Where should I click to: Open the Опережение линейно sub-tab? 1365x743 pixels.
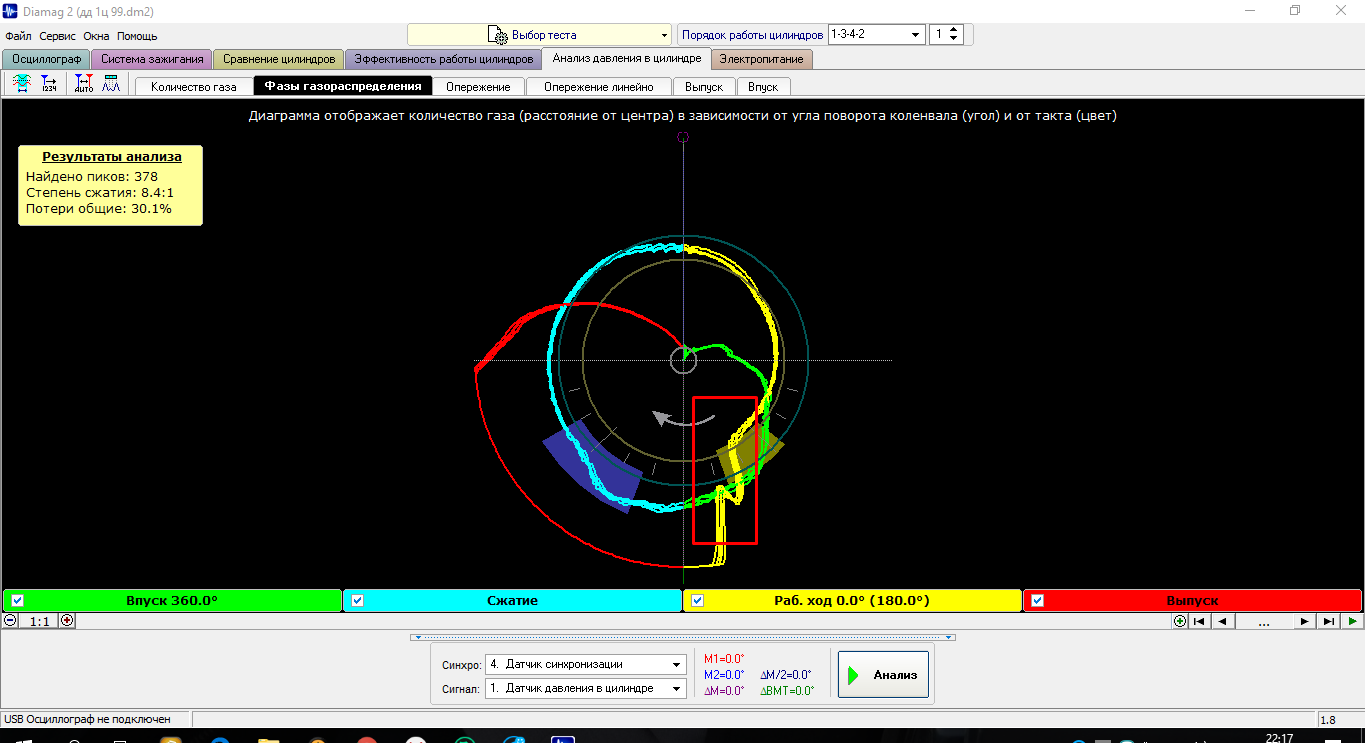tap(599, 87)
